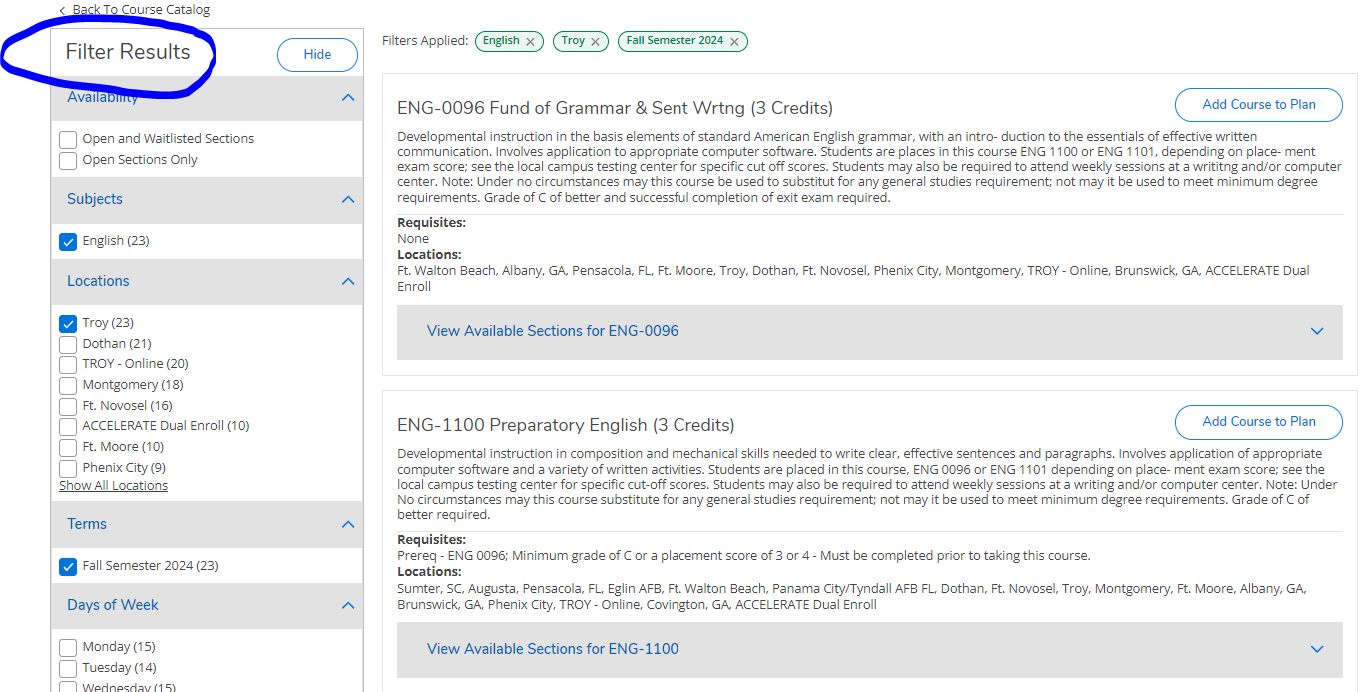This screenshot has height=692, width=1360.
Task: Collapse the Locations filter section
Action: [348, 281]
